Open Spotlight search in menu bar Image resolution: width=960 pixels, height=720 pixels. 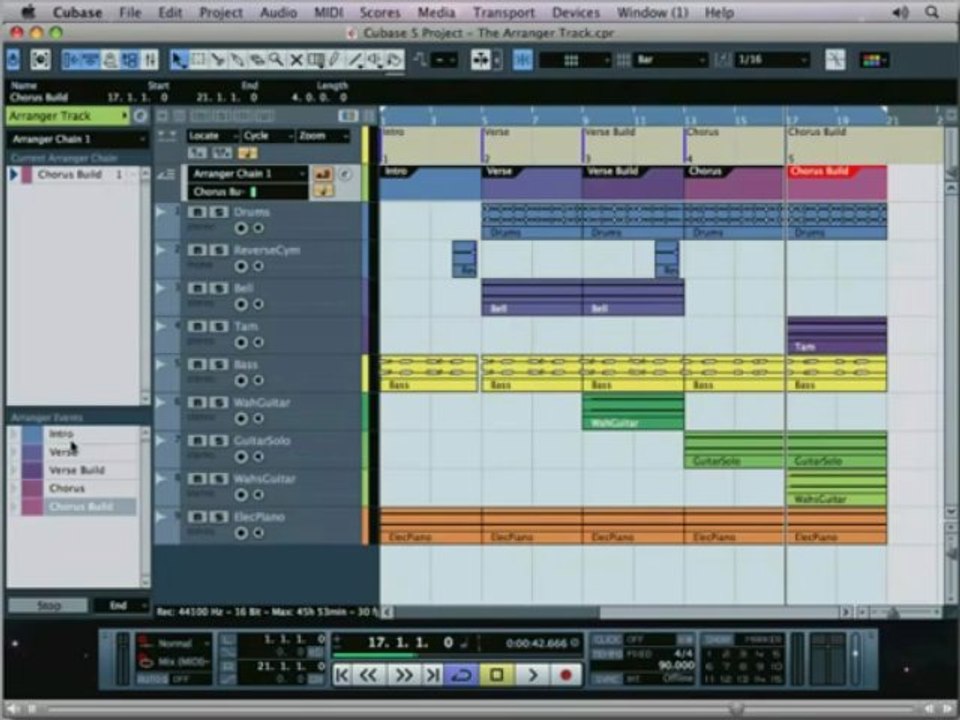point(932,12)
